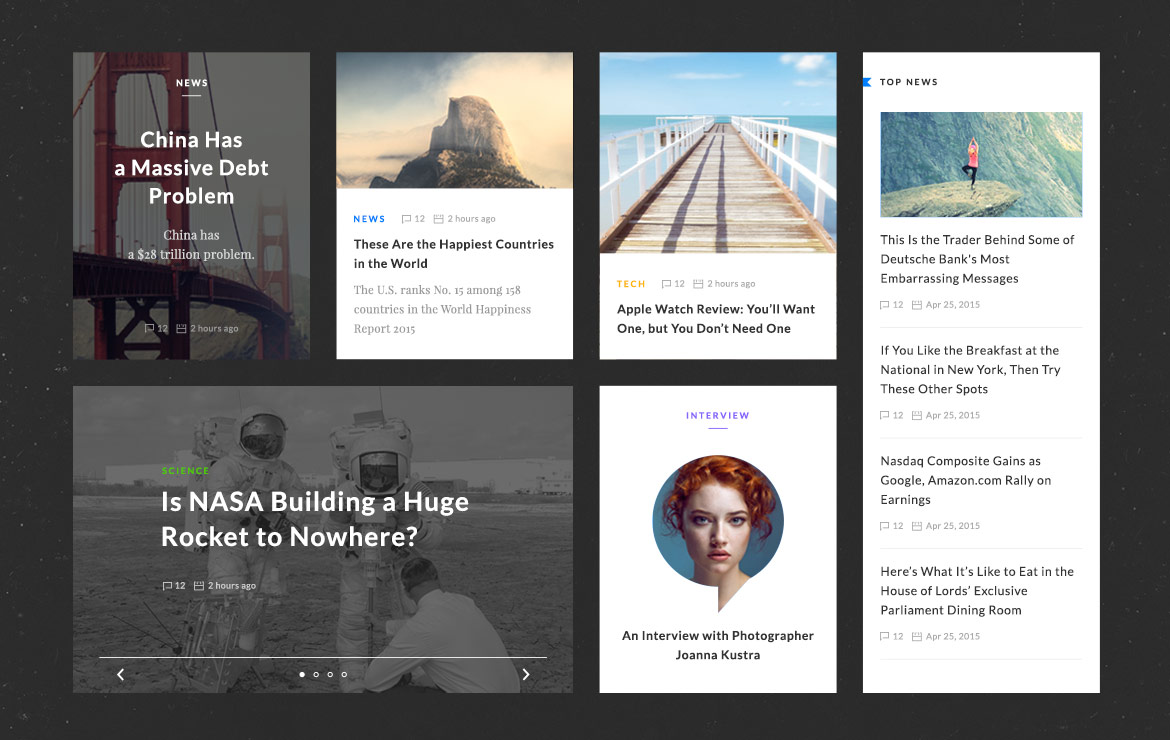Viewport: 1170px width, 740px height.
Task: Click the calendar icon on the Happiest Countries card
Action: point(439,219)
